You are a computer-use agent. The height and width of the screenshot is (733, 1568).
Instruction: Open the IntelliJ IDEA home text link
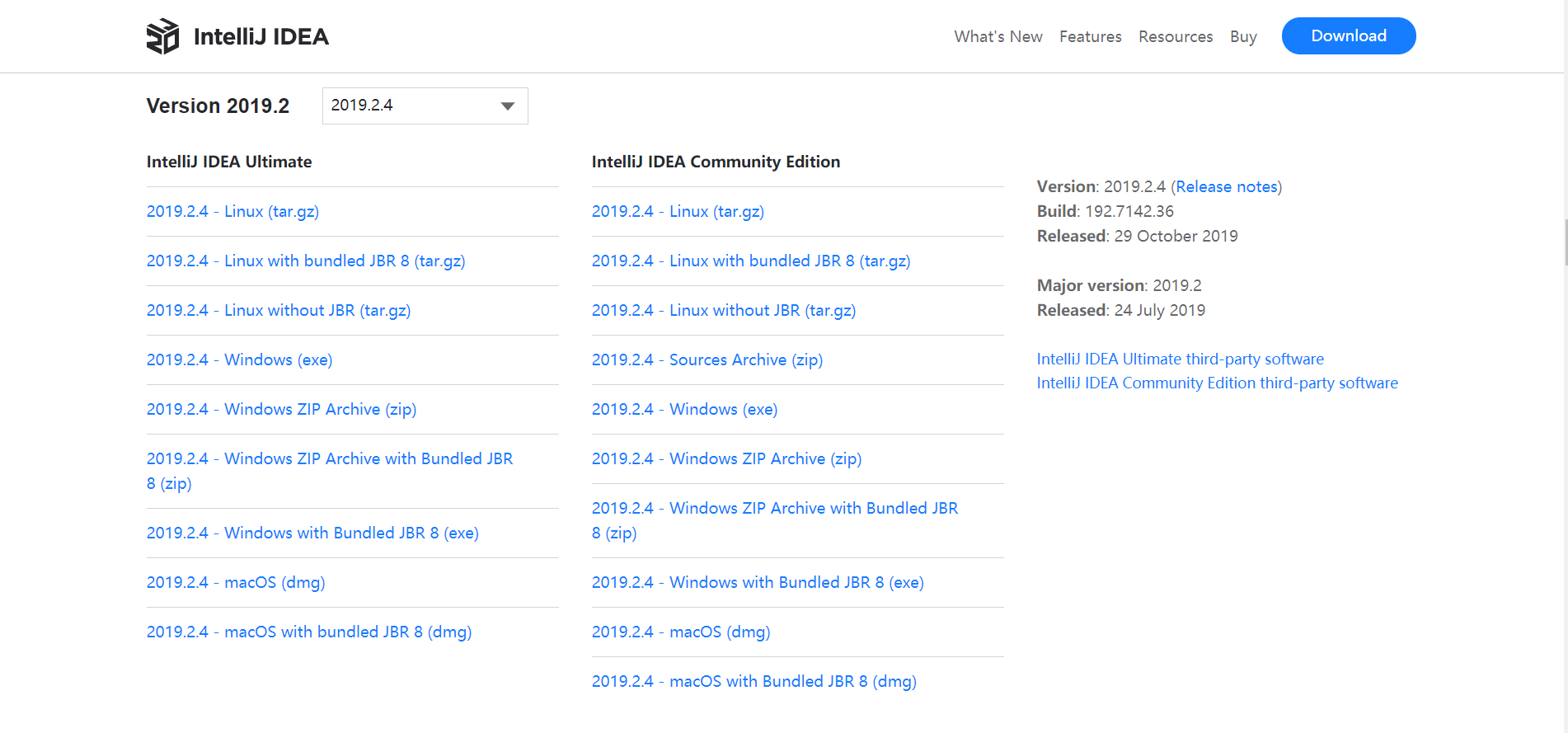tap(261, 36)
